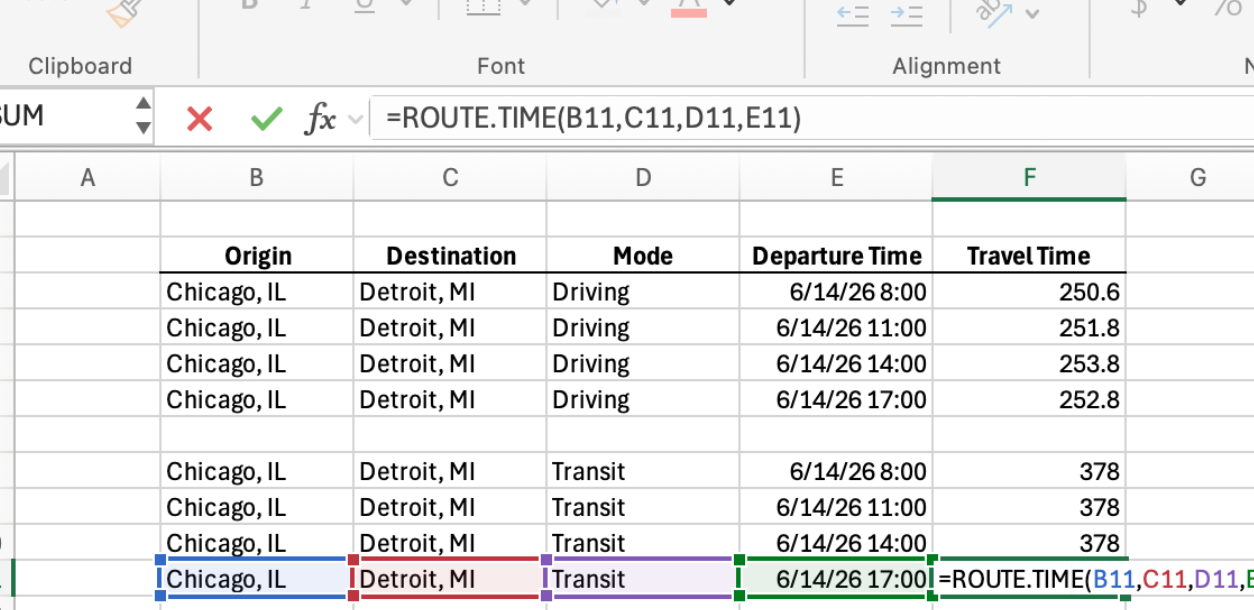Click the Departure Time header cell
The width and height of the screenshot is (1254, 610).
tap(836, 255)
